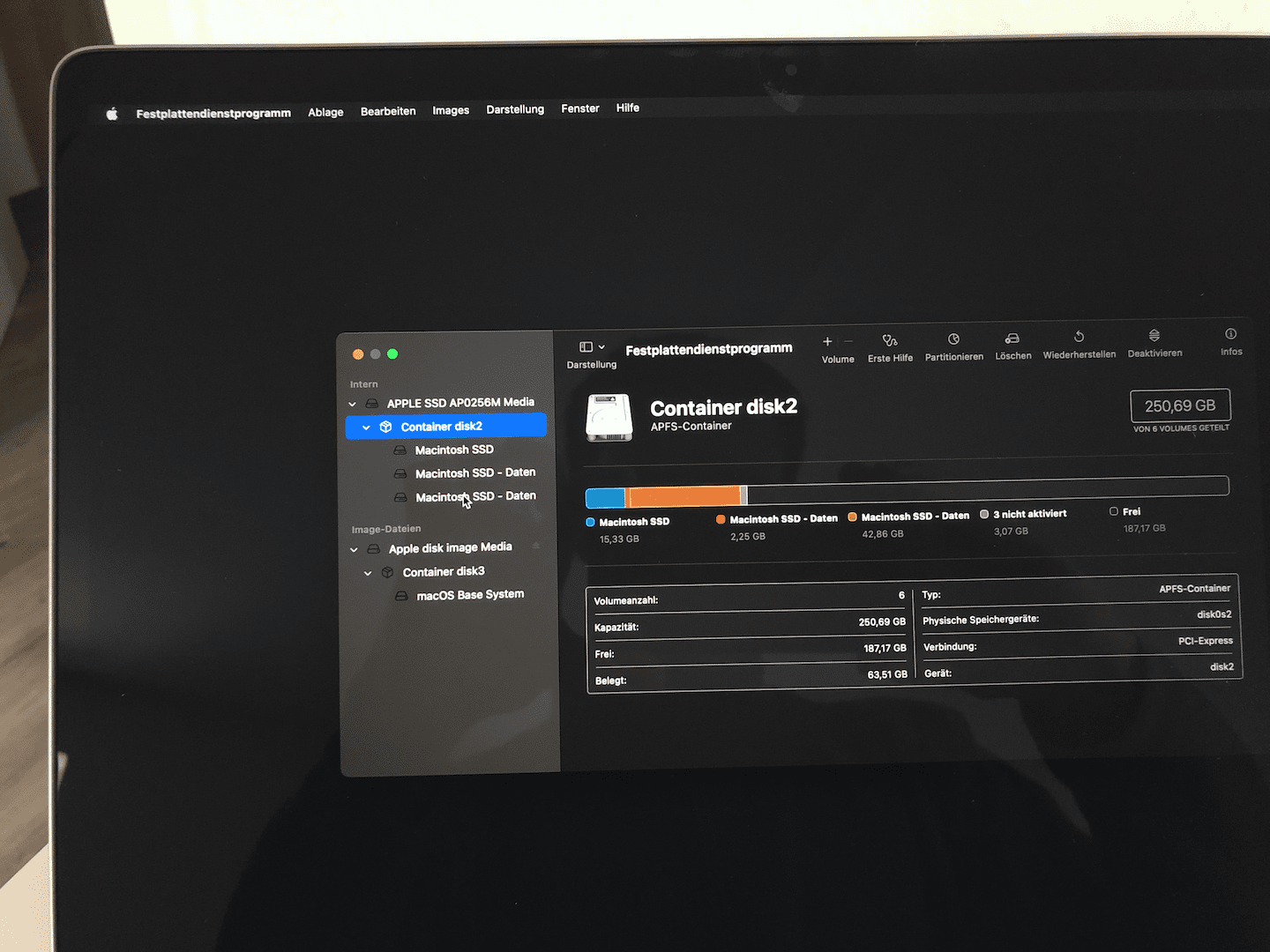Click the plus icon to add a volume
This screenshot has width=1270, height=952.
(x=827, y=341)
